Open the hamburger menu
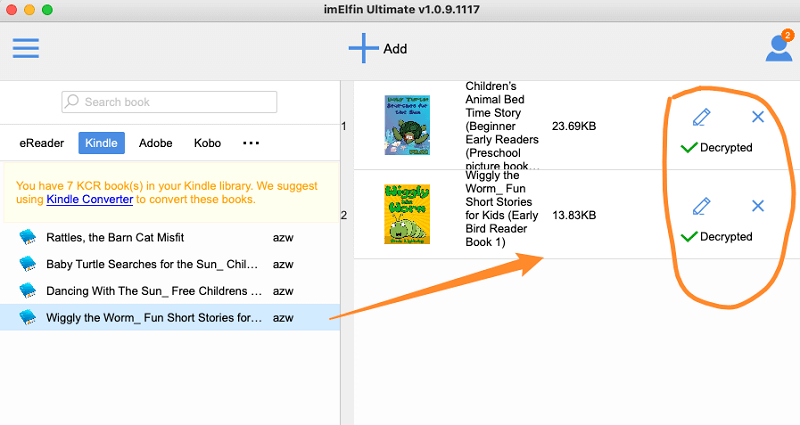 26,48
